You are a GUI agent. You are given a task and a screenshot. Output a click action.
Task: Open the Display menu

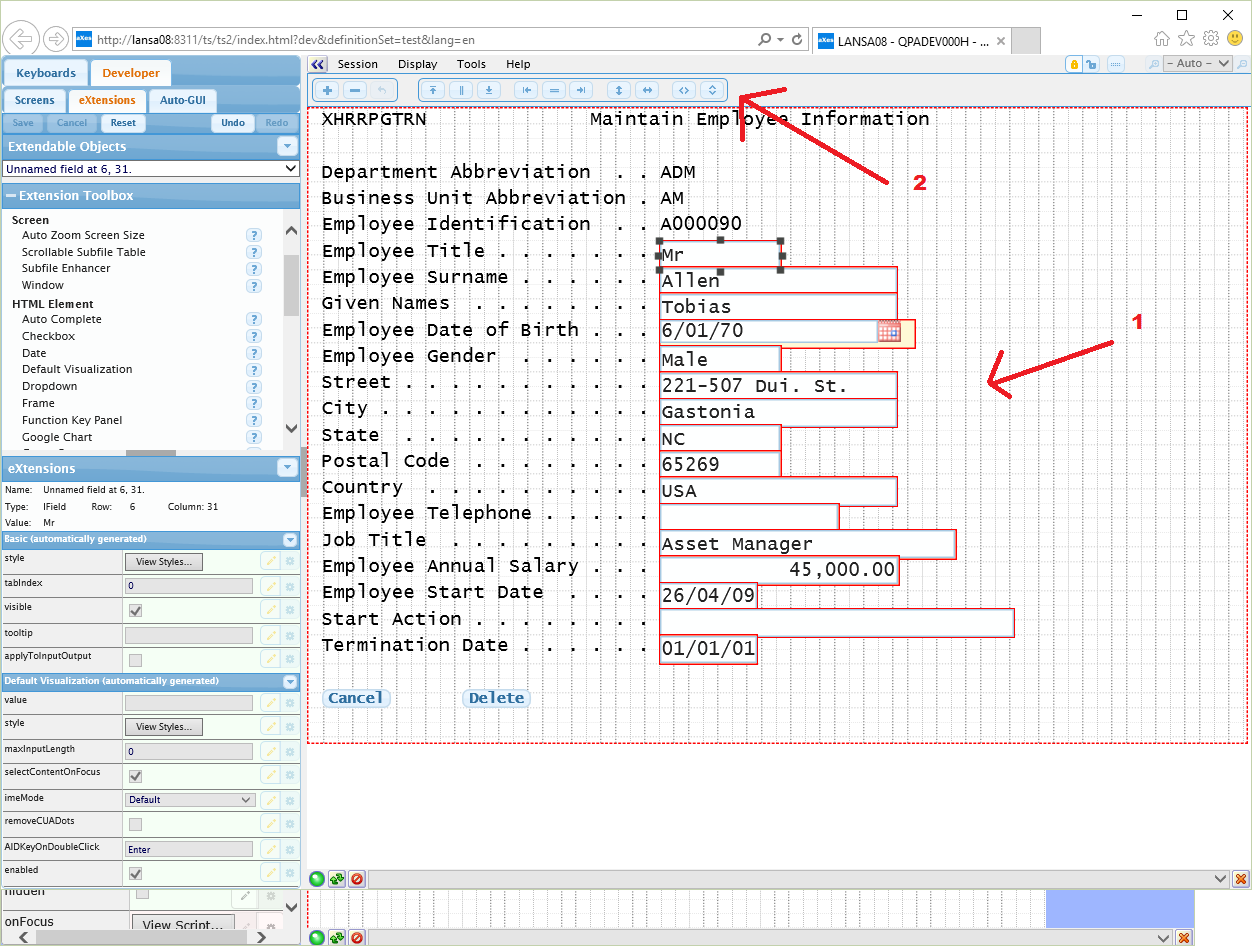click(x=417, y=64)
